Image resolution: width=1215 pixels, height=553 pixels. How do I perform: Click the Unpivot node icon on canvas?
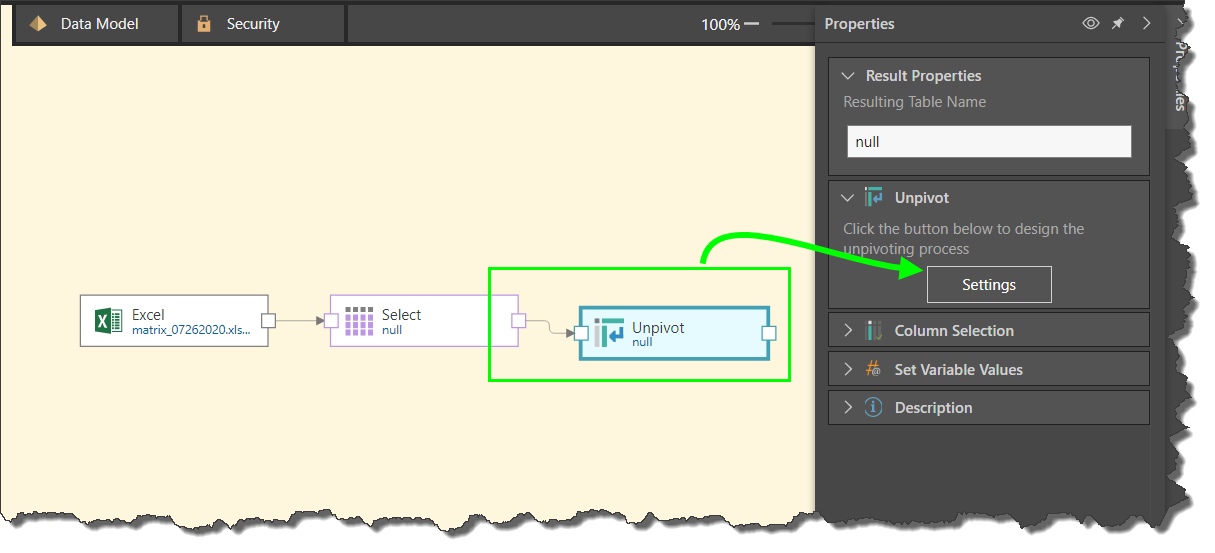click(609, 333)
